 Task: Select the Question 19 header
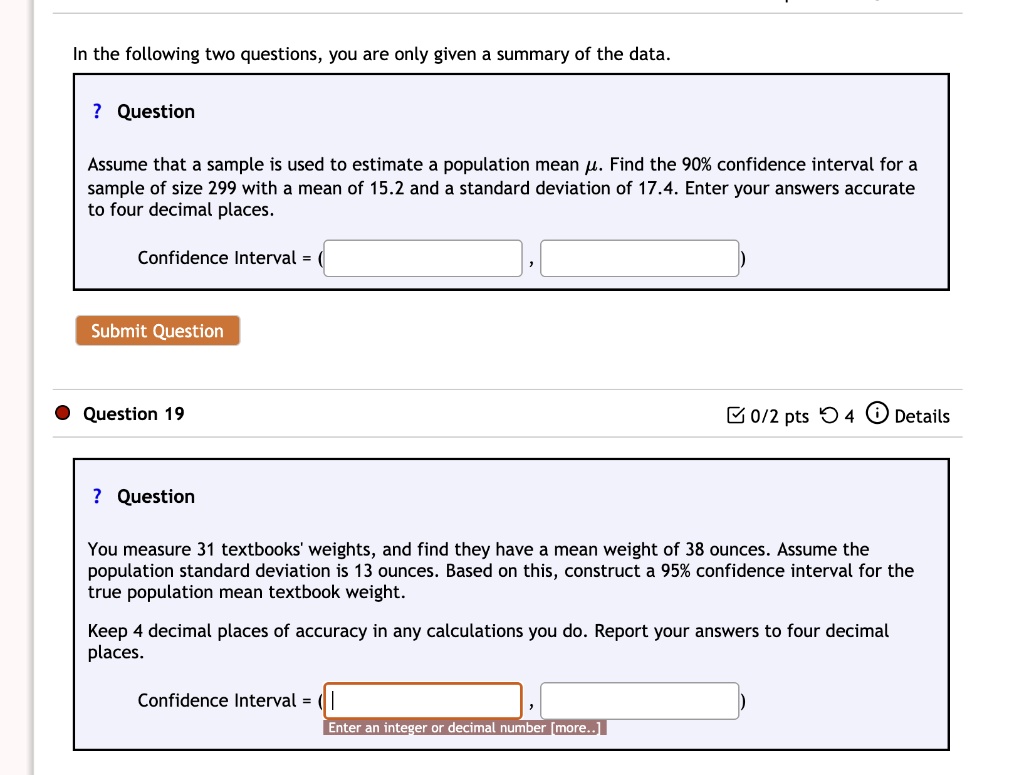(131, 413)
